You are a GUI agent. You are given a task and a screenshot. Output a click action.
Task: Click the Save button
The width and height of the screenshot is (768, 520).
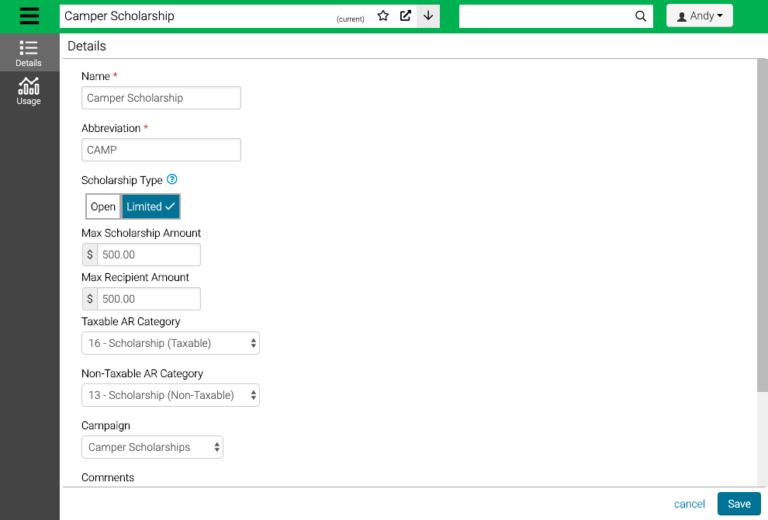pyautogui.click(x=738, y=504)
